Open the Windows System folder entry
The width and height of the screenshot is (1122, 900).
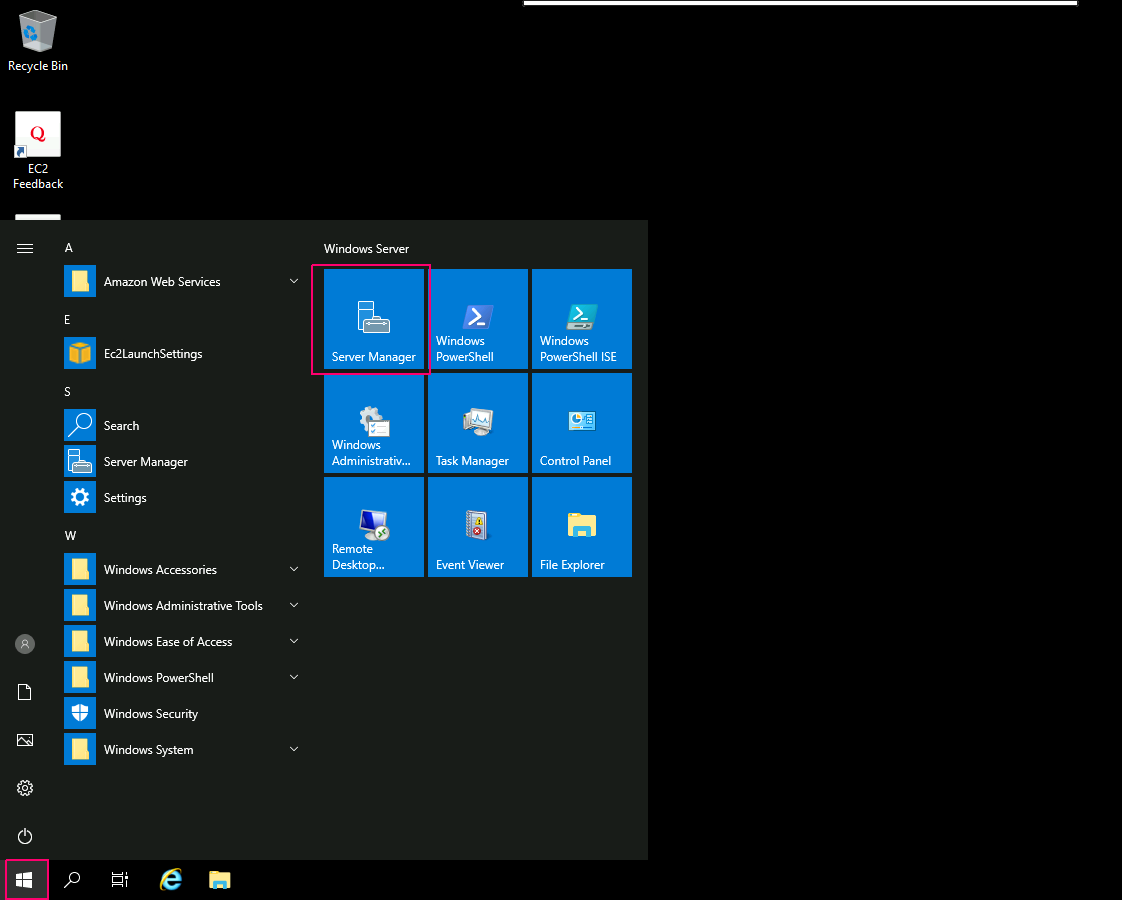pyautogui.click(x=182, y=750)
